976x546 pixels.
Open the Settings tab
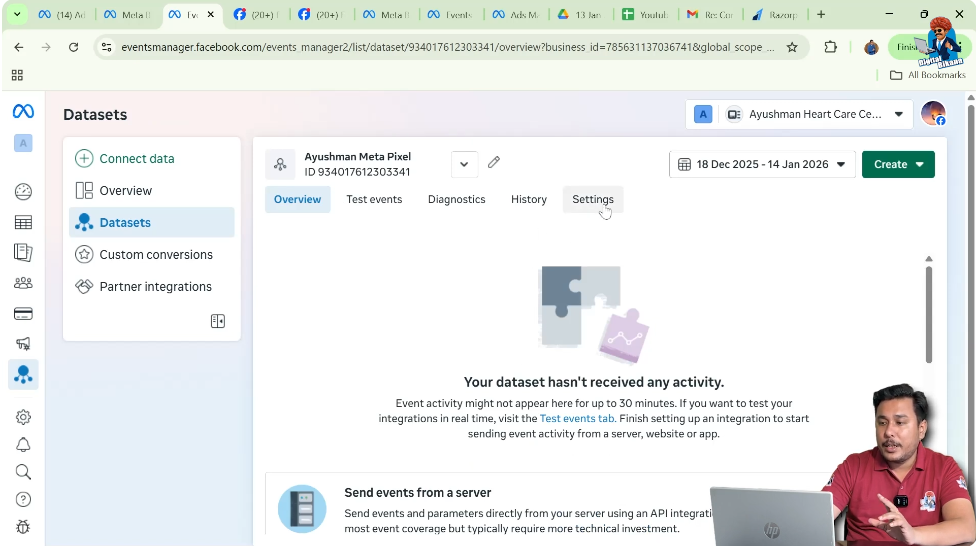point(593,199)
